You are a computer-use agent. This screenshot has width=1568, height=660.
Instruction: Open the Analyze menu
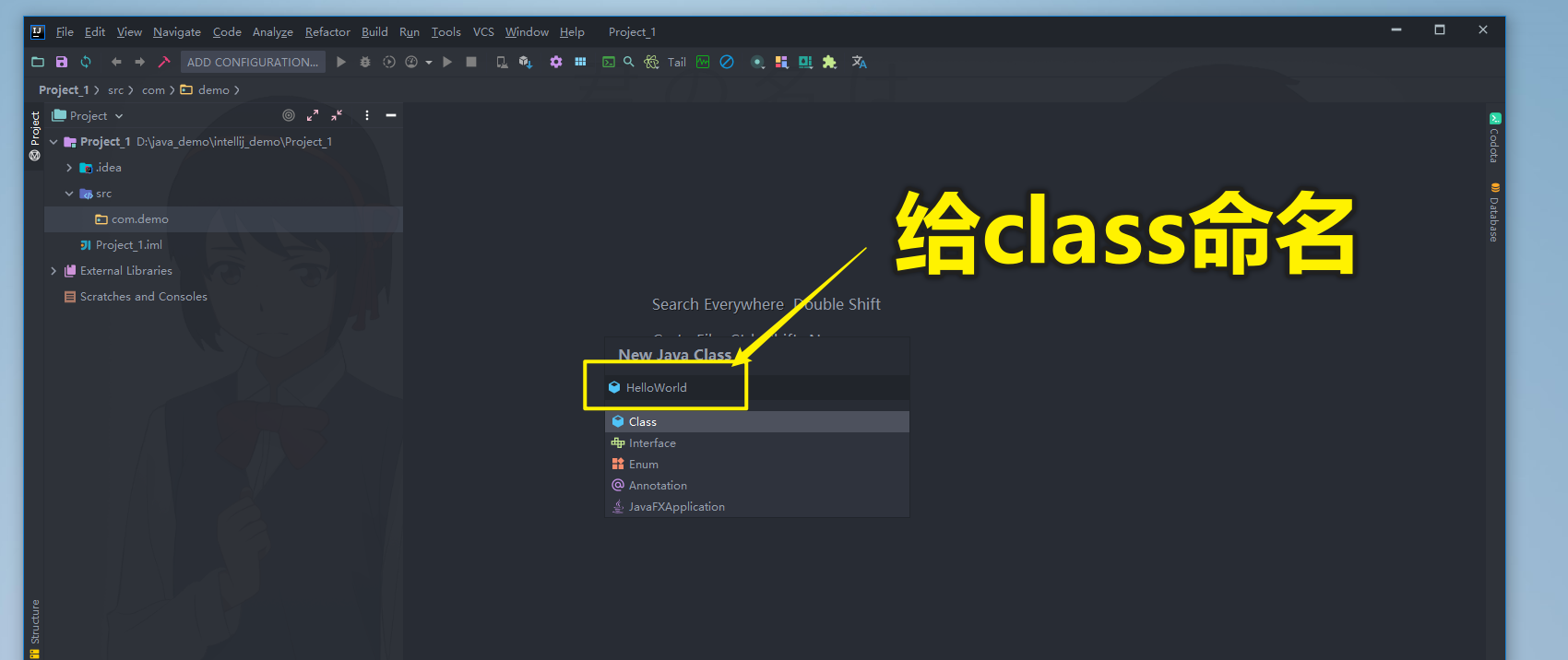point(273,31)
